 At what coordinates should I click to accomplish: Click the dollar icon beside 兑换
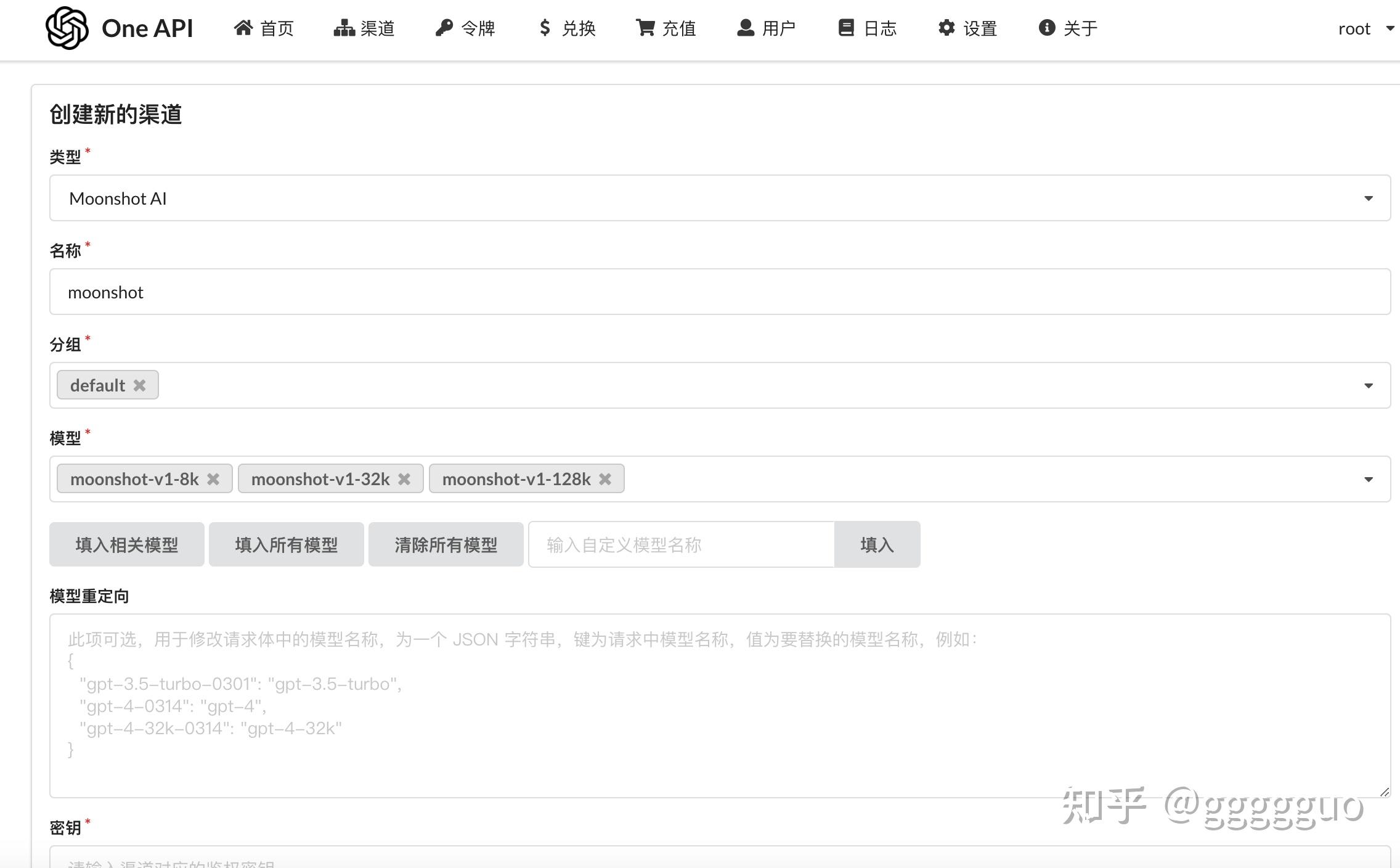click(x=545, y=28)
